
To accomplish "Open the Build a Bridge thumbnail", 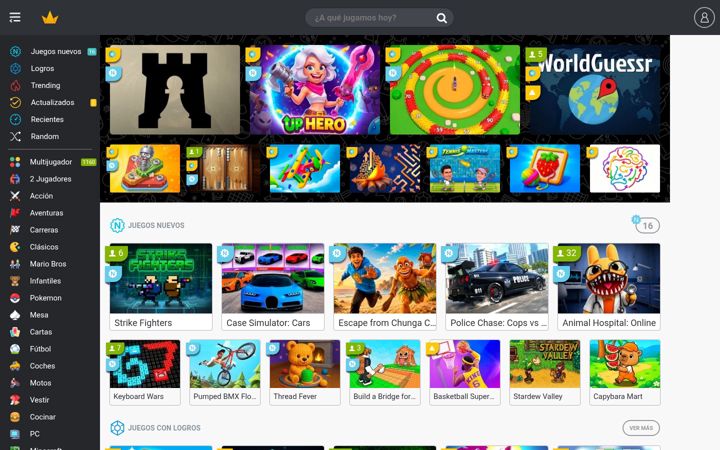I will pyautogui.click(x=385, y=364).
